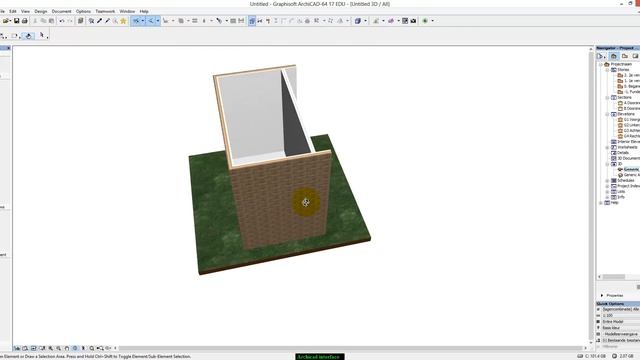Open the Edit menu

[x=13, y=11]
